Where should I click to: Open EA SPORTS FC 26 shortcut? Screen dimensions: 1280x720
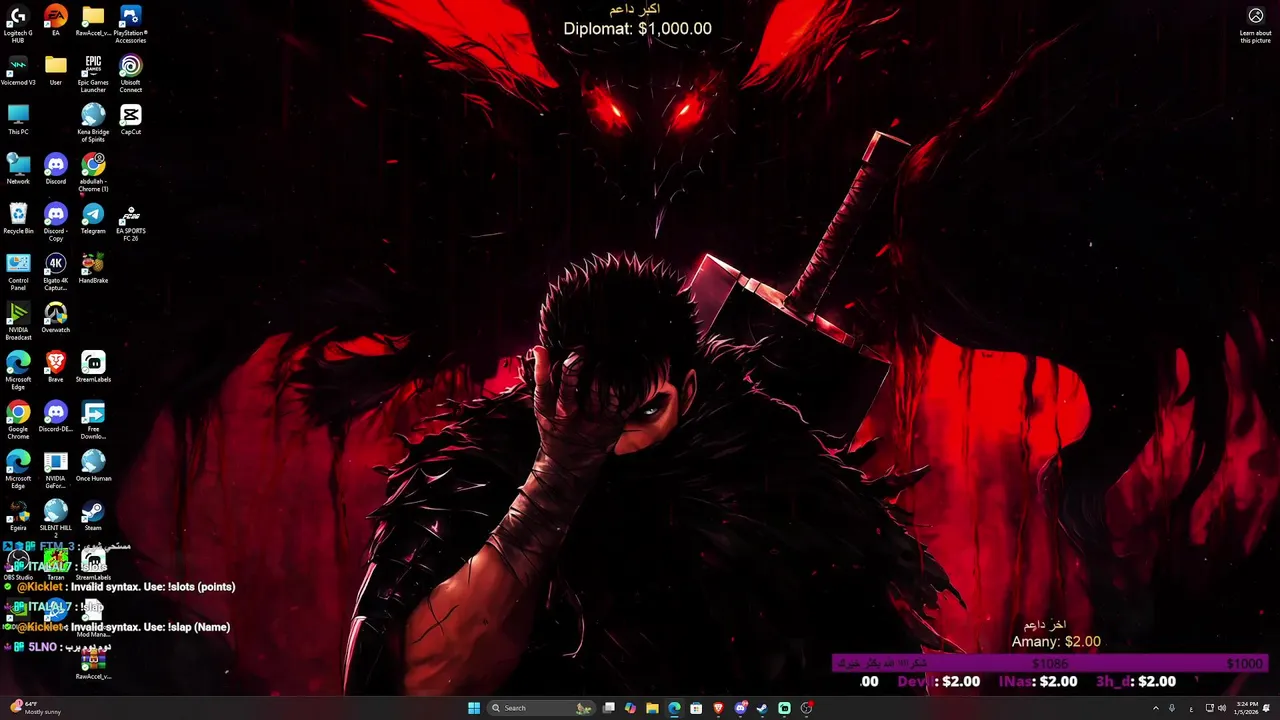(x=131, y=222)
